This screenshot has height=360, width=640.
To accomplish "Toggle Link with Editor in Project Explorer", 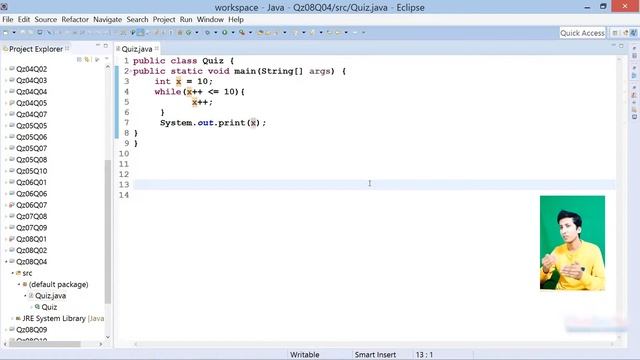I will click(x=87, y=60).
